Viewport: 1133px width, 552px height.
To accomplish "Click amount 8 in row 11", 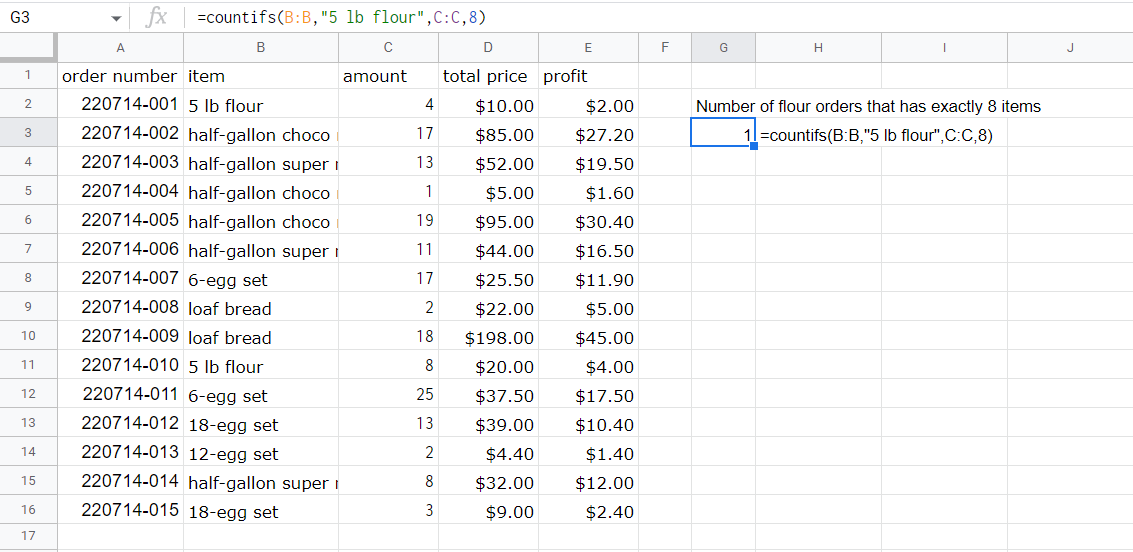I will click(388, 364).
